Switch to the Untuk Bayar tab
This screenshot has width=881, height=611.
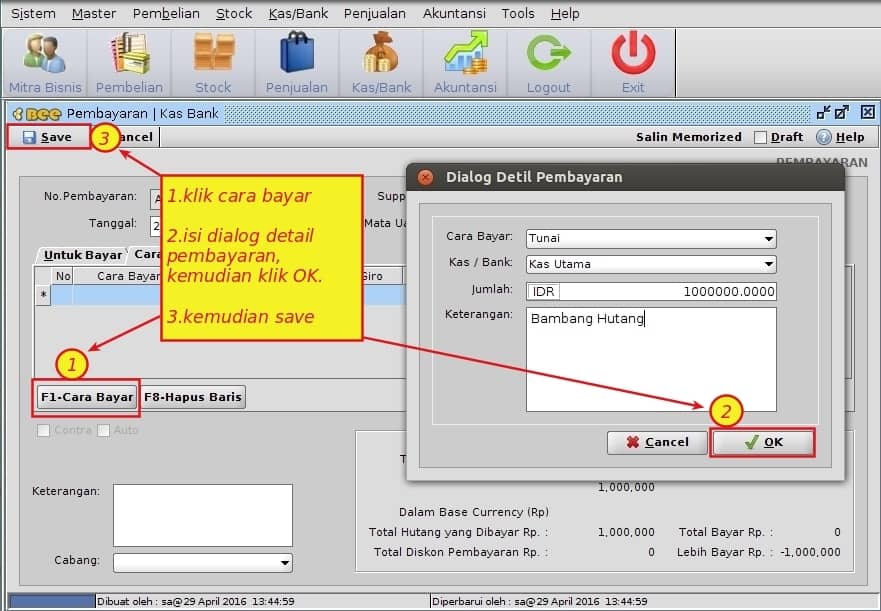83,255
